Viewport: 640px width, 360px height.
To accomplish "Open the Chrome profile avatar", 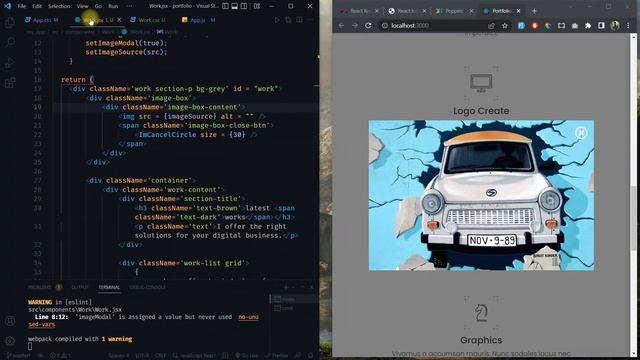I will pos(615,25).
